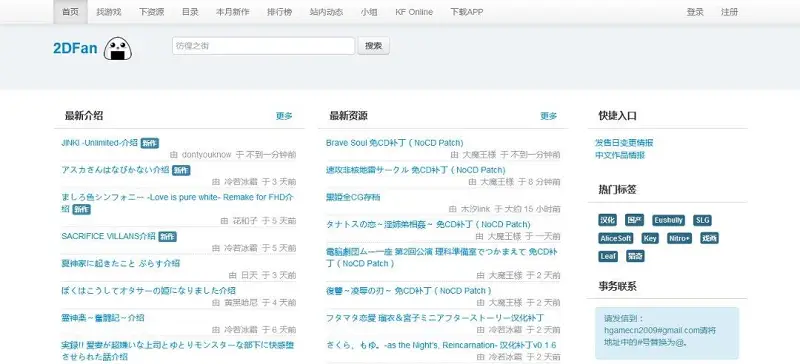Screen dimensions: 800x364
Task: Click the 搜索 search button
Action: pos(373,46)
